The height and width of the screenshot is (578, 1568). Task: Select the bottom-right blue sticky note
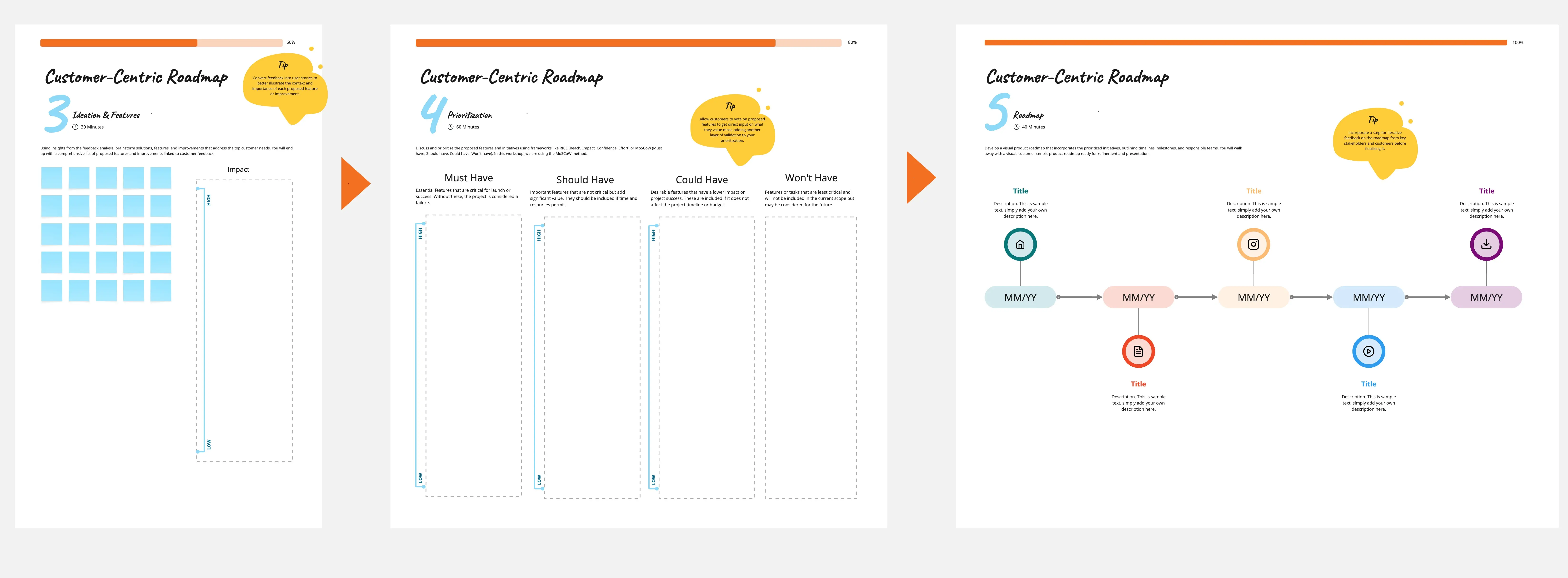point(161,290)
